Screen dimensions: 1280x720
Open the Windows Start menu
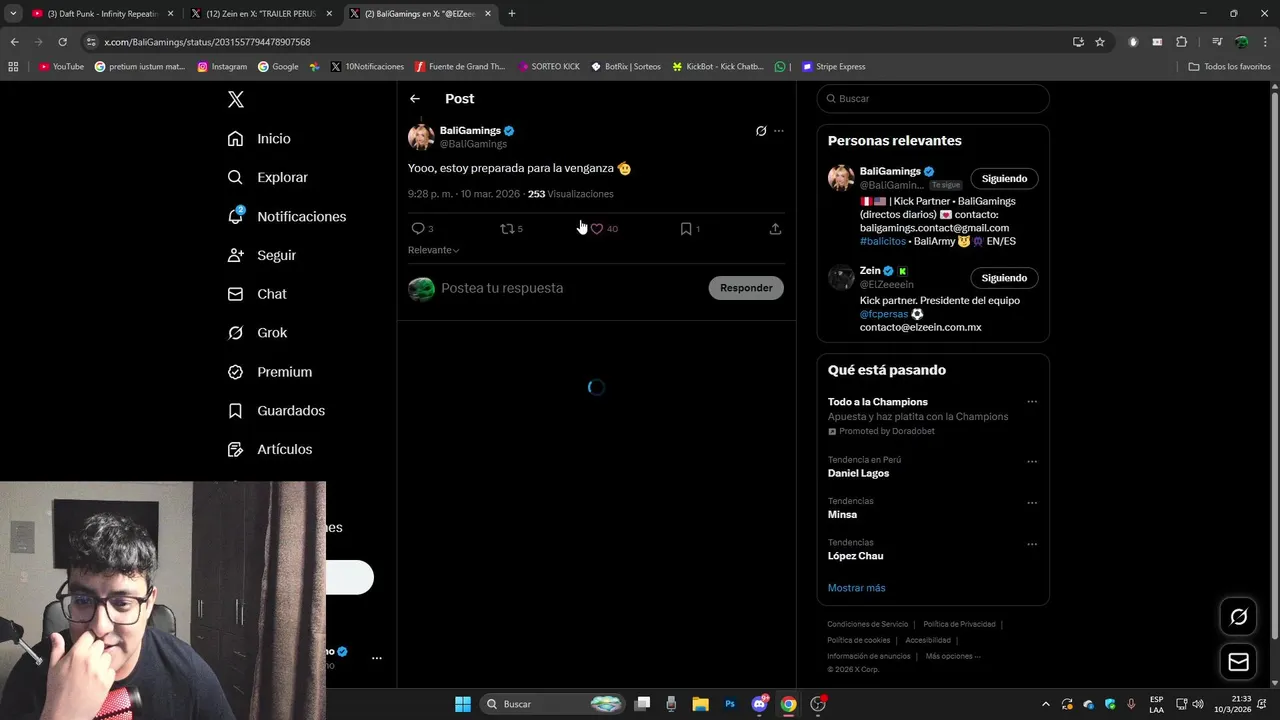(x=463, y=704)
